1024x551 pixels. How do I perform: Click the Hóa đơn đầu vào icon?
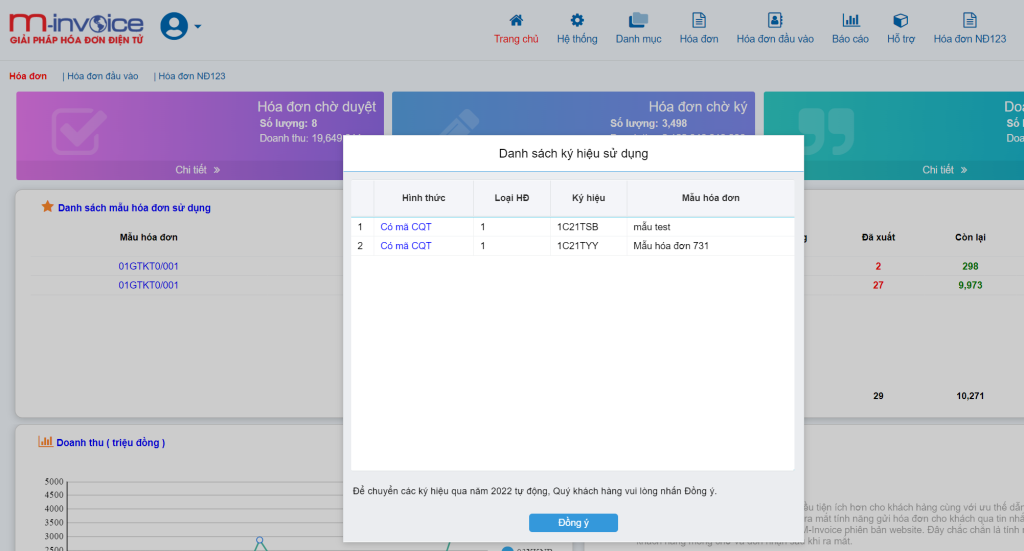click(775, 20)
